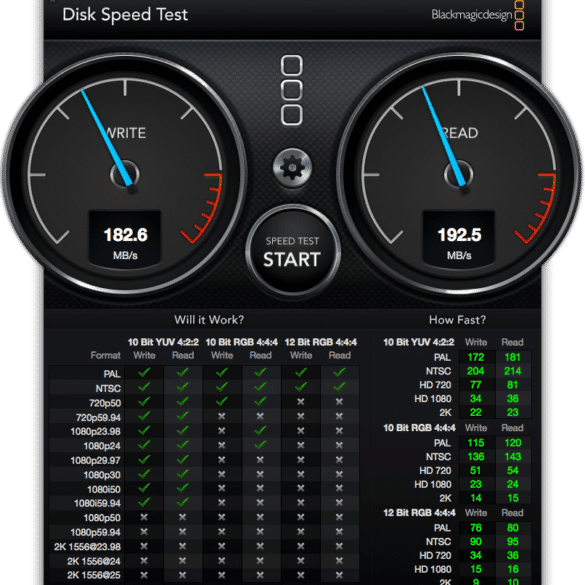Click 1080p59.94 read cross under 10 Bit YUV

point(182,531)
